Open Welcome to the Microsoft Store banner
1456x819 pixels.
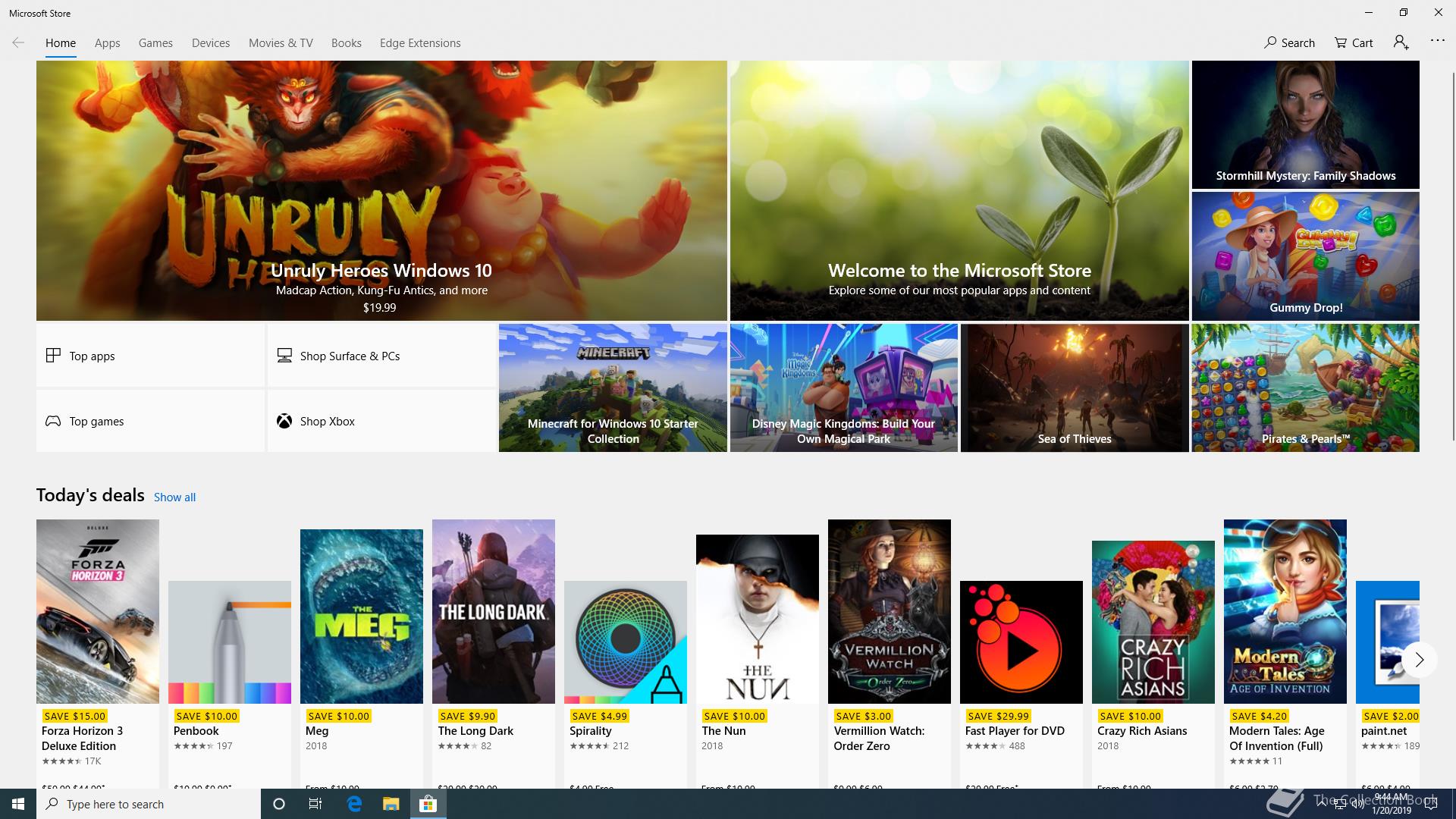coord(959,190)
